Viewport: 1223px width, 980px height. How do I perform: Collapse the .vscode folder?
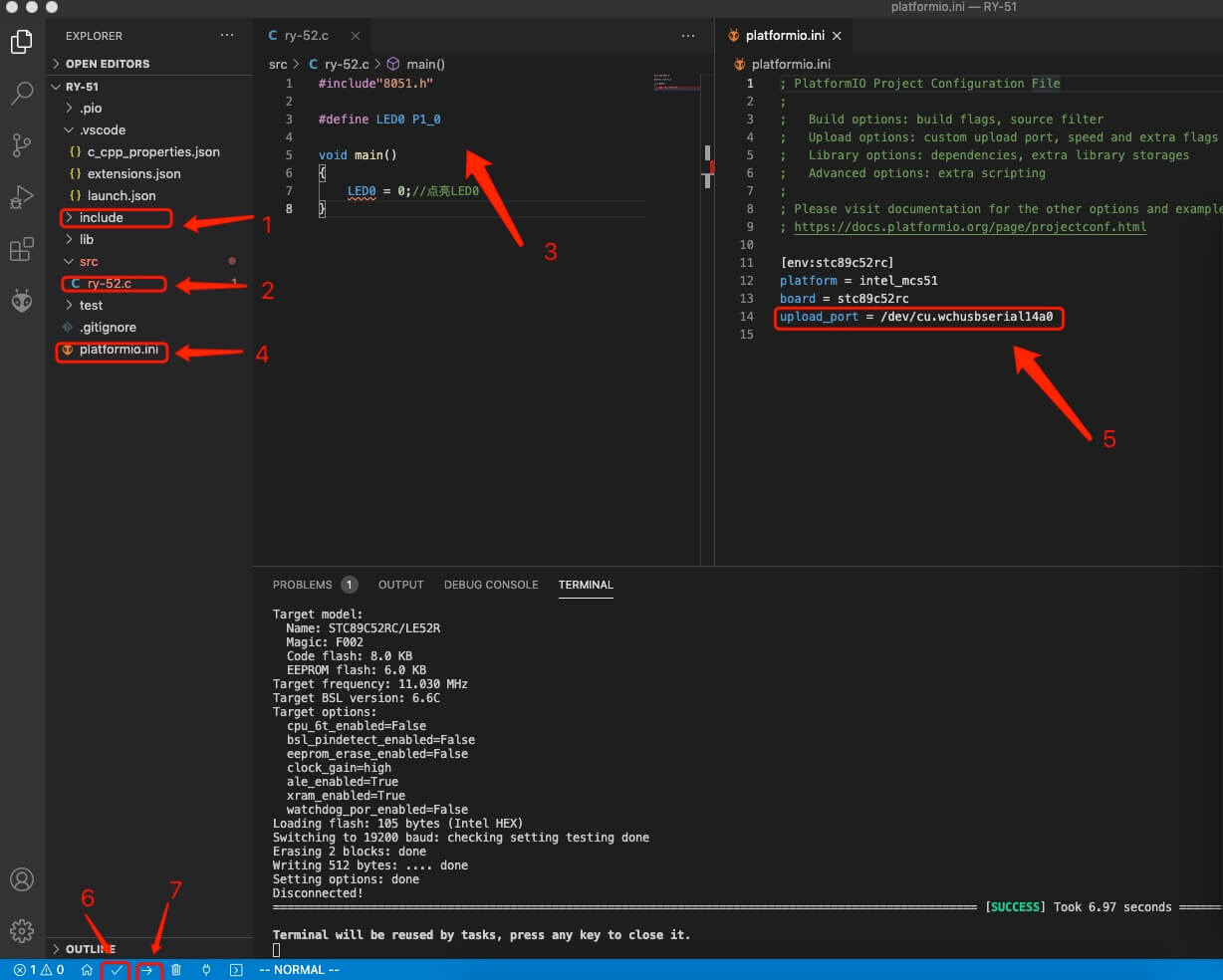point(102,130)
